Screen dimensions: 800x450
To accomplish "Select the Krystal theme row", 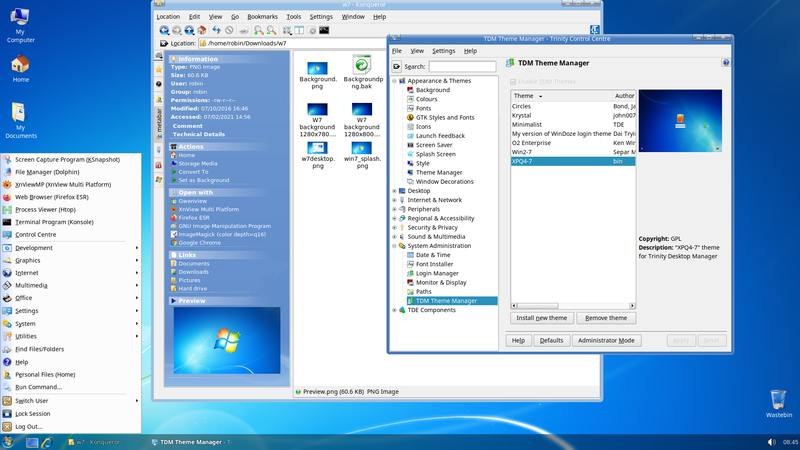I will (x=573, y=115).
